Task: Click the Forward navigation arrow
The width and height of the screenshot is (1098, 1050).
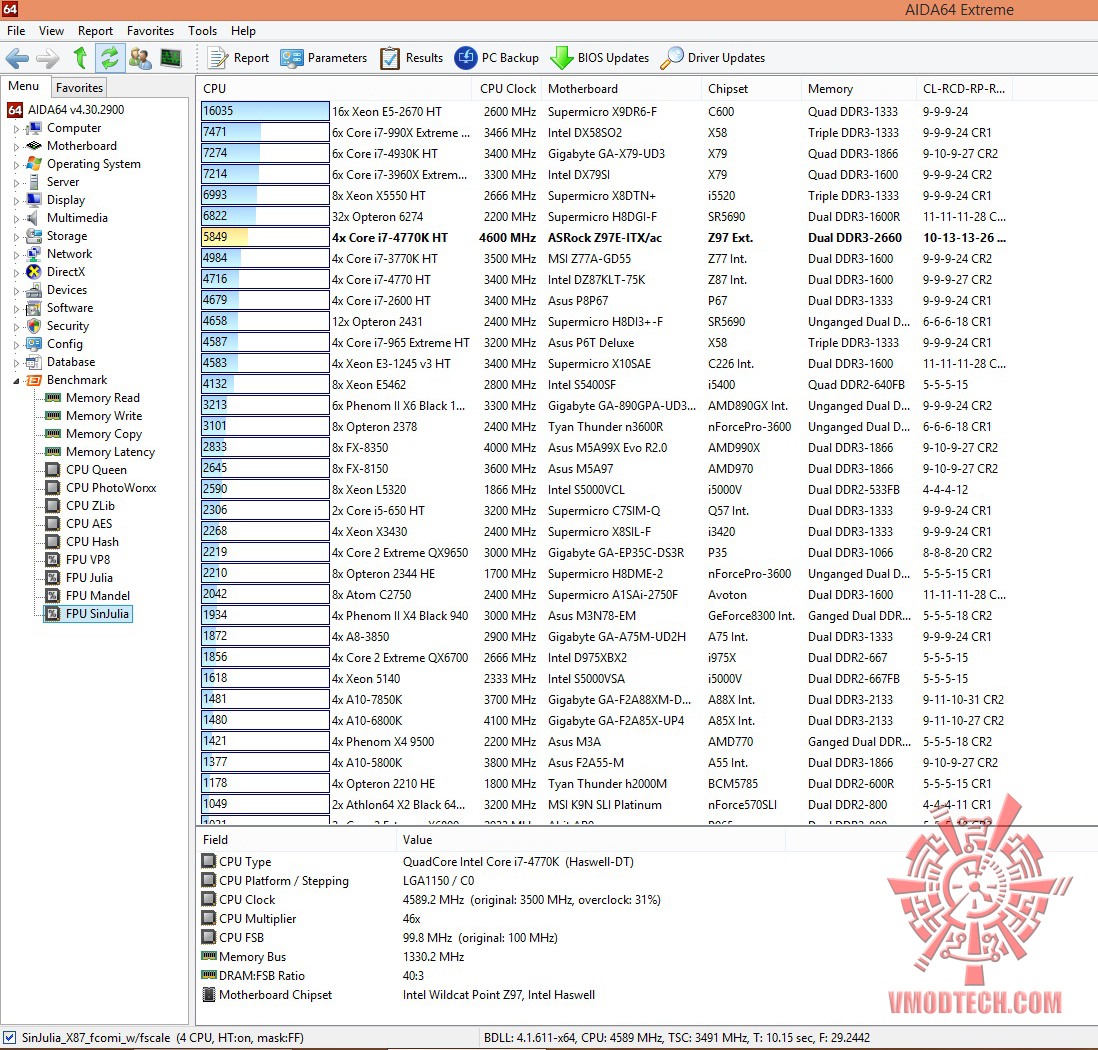Action: click(48, 58)
